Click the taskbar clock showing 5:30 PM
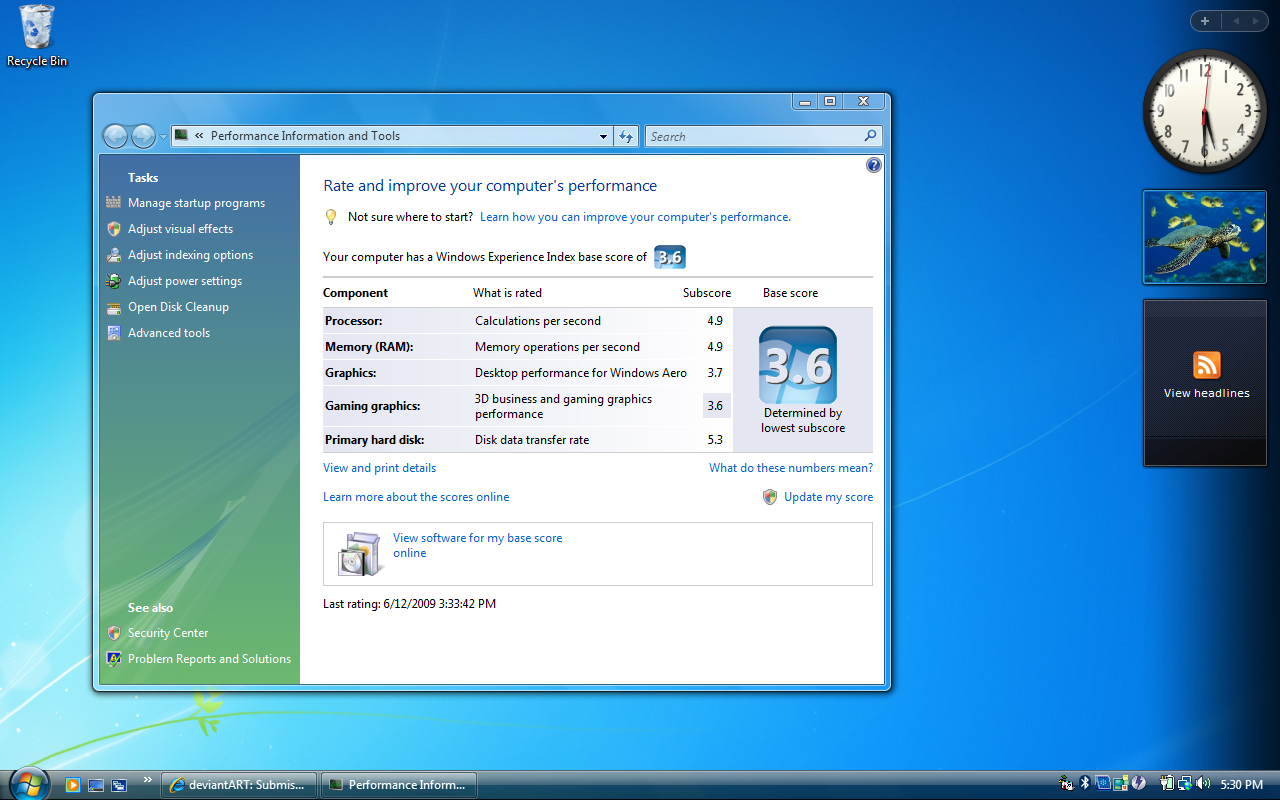This screenshot has width=1280, height=800. tap(1242, 785)
